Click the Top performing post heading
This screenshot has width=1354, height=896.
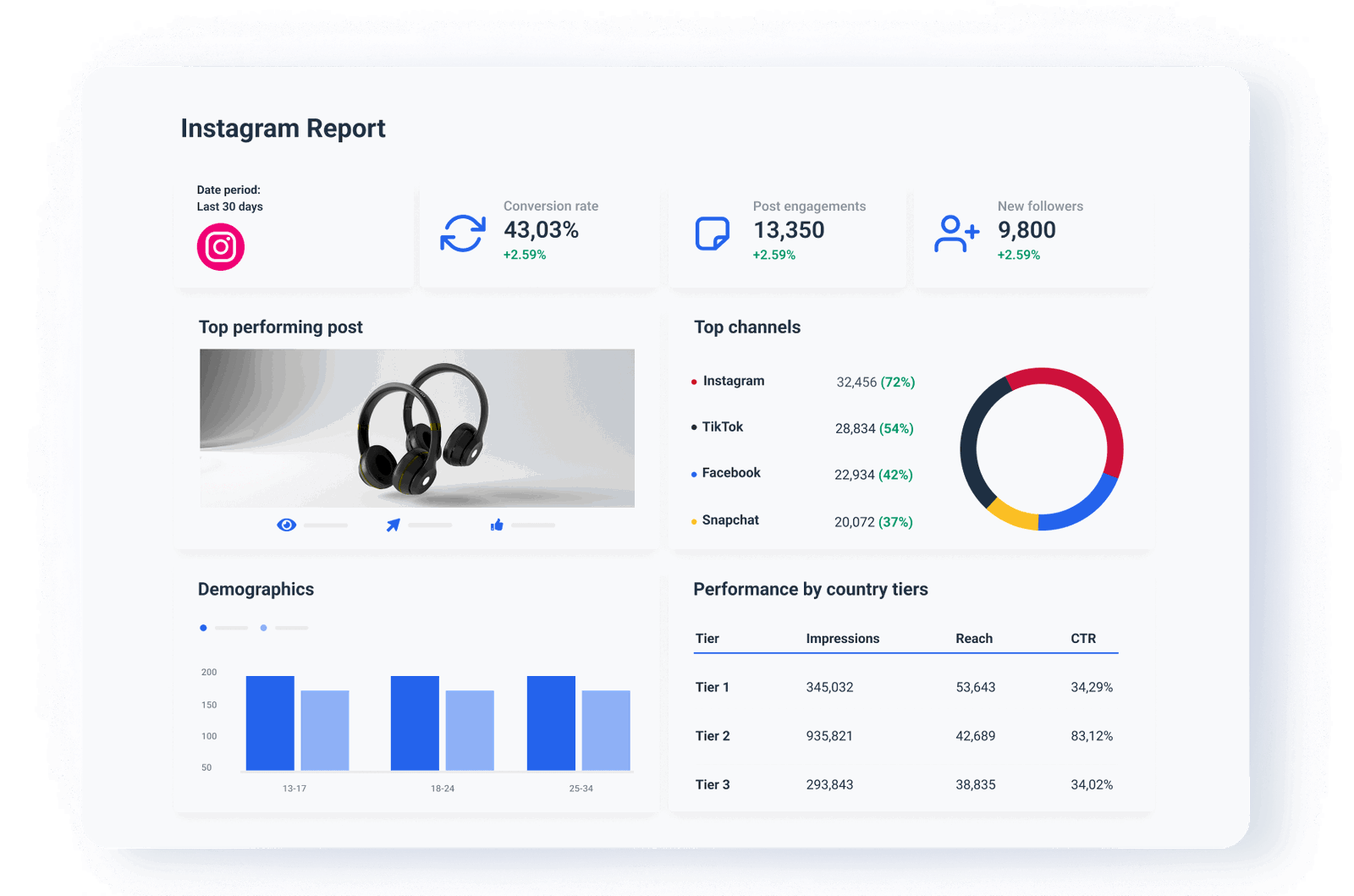pos(280,327)
